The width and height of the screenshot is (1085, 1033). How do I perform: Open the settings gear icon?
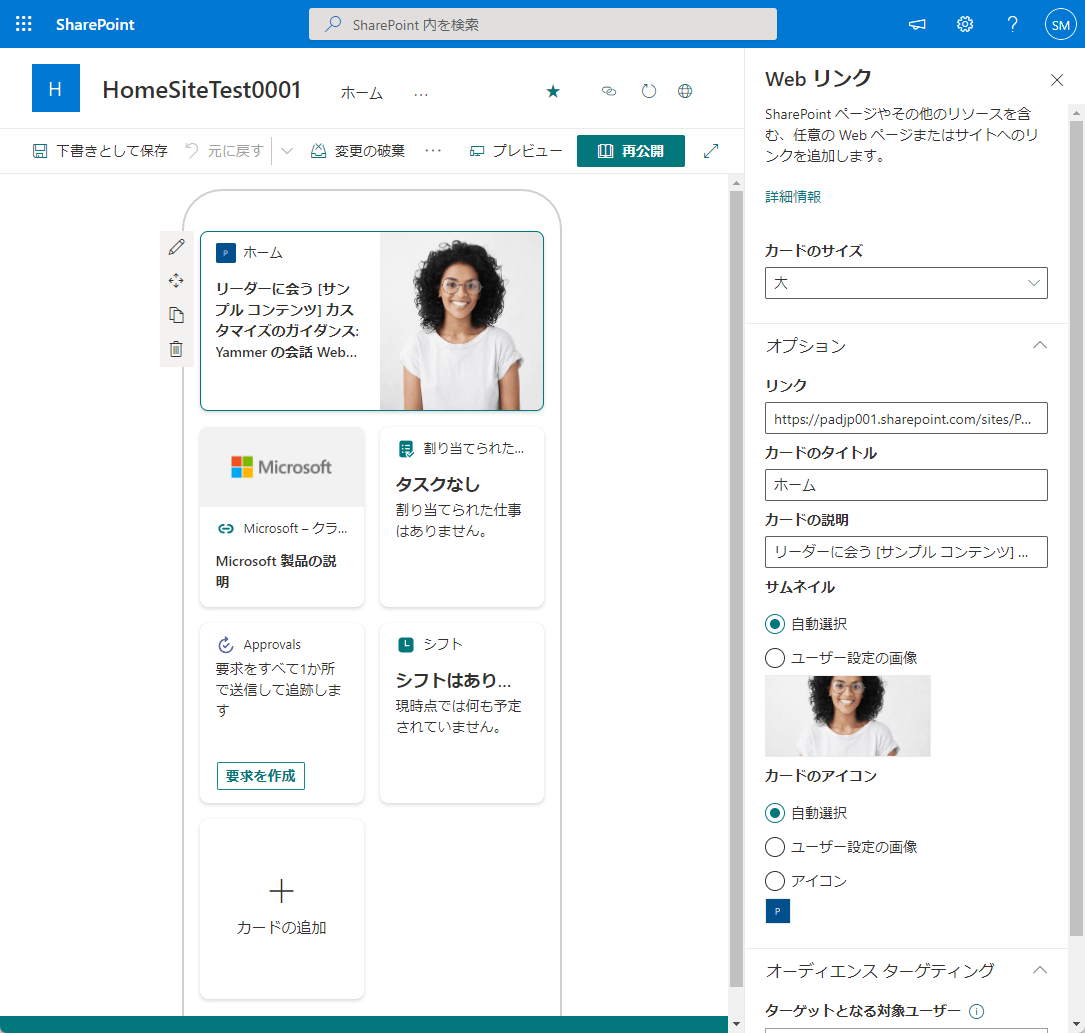tap(965, 24)
